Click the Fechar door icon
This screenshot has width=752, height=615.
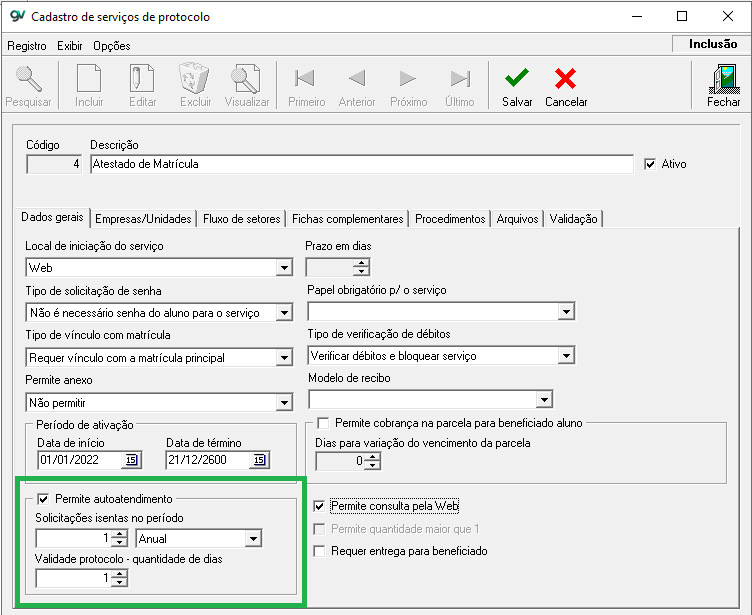point(724,79)
